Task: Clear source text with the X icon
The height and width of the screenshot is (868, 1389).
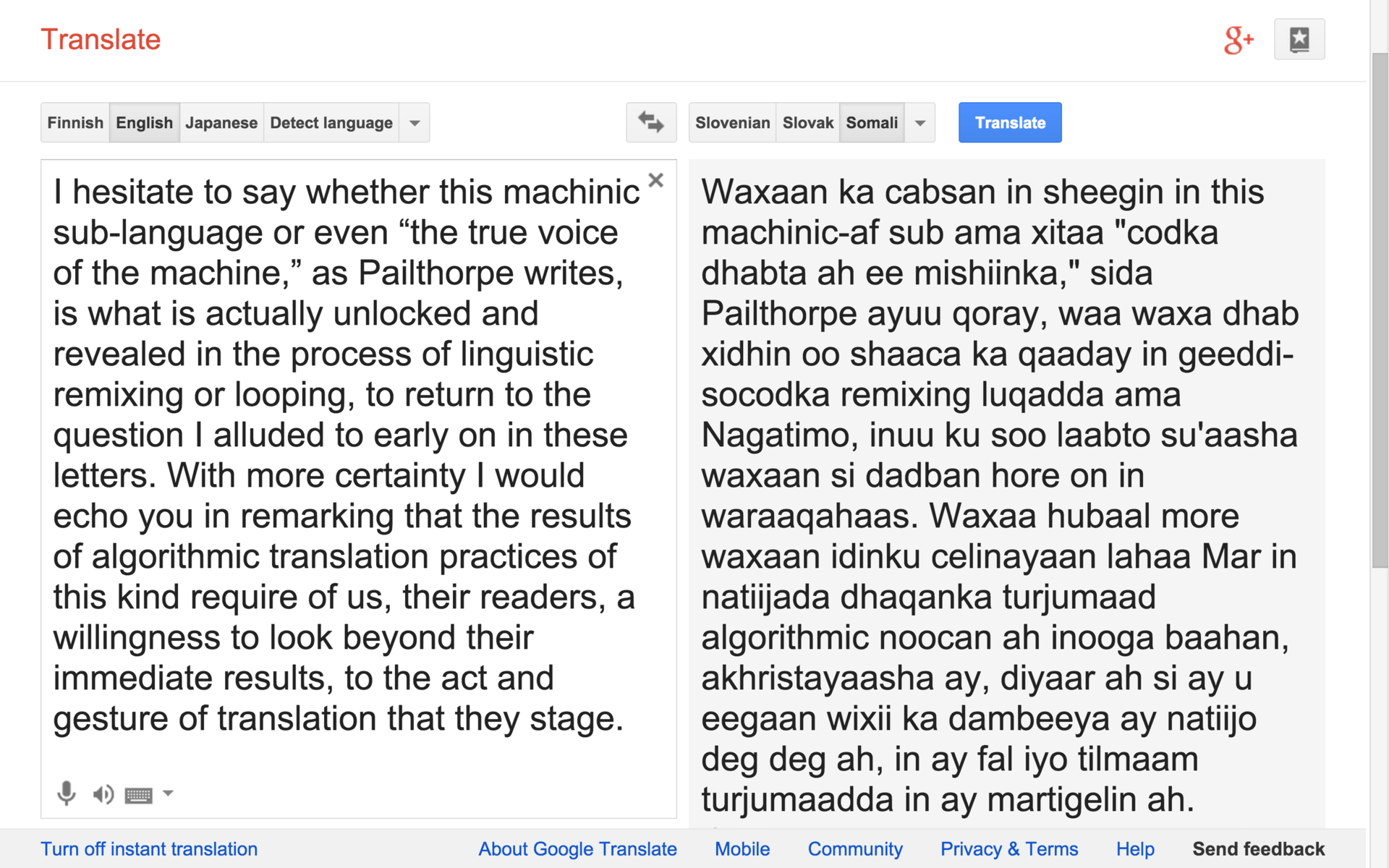Action: tap(656, 180)
